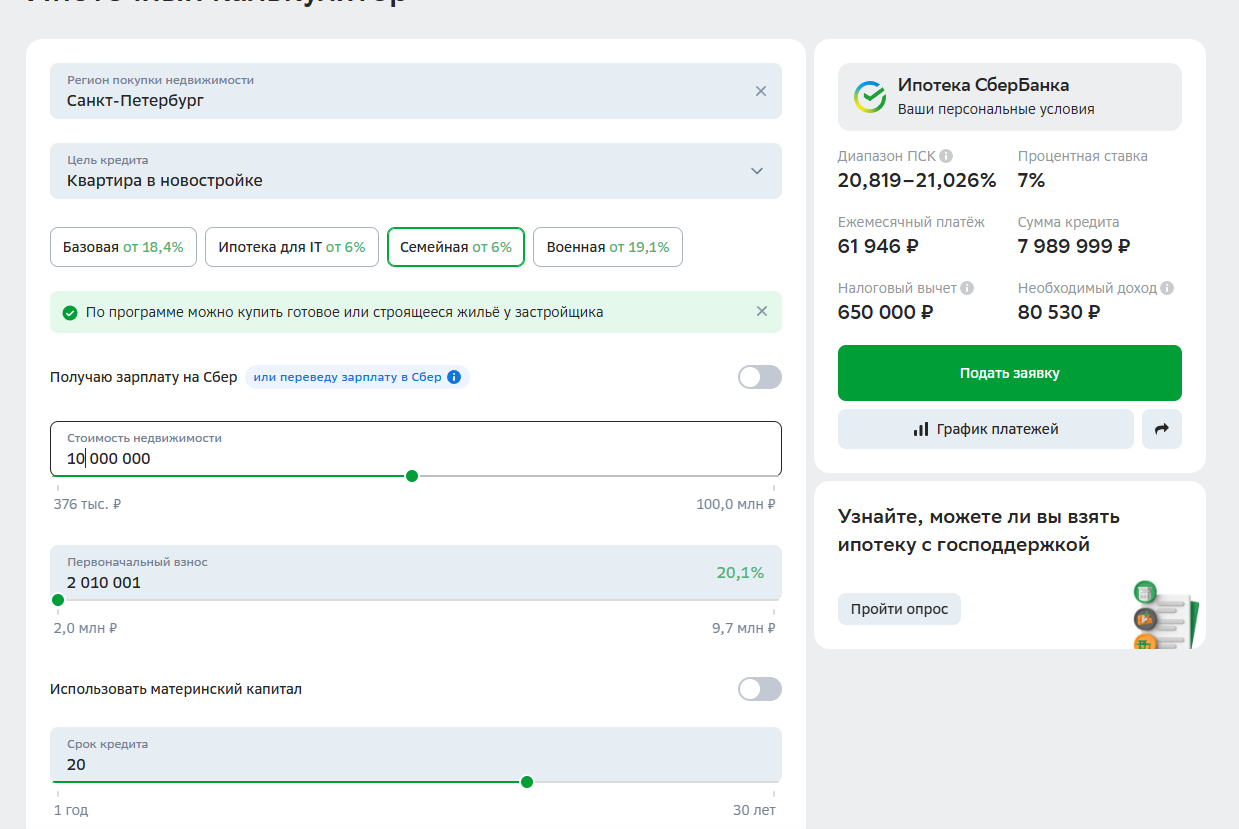Viewport: 1239px width, 829px height.
Task: Click the 9,7 млн ₽ maximum label
Action: point(743,628)
